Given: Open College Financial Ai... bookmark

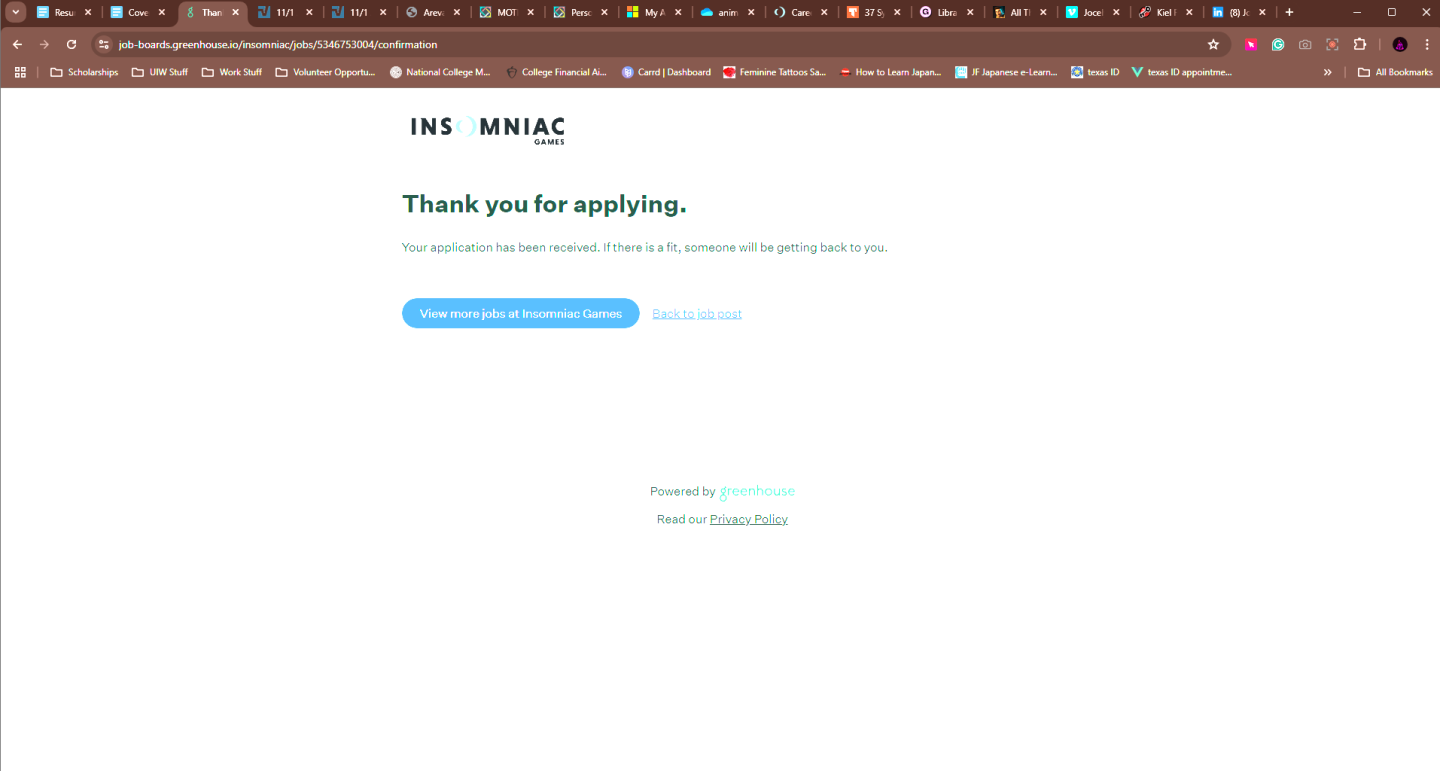Looking at the screenshot, I should (556, 72).
